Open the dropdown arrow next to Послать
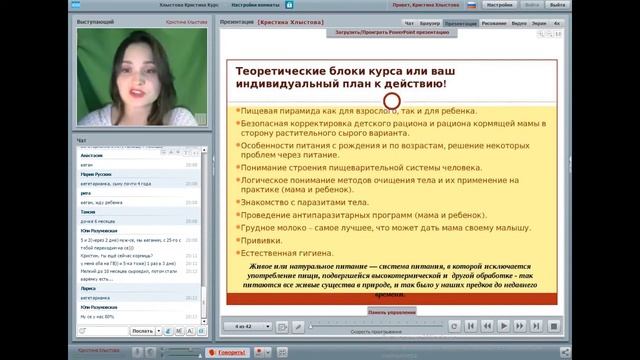Screen dimensions: 640x360 (159, 331)
